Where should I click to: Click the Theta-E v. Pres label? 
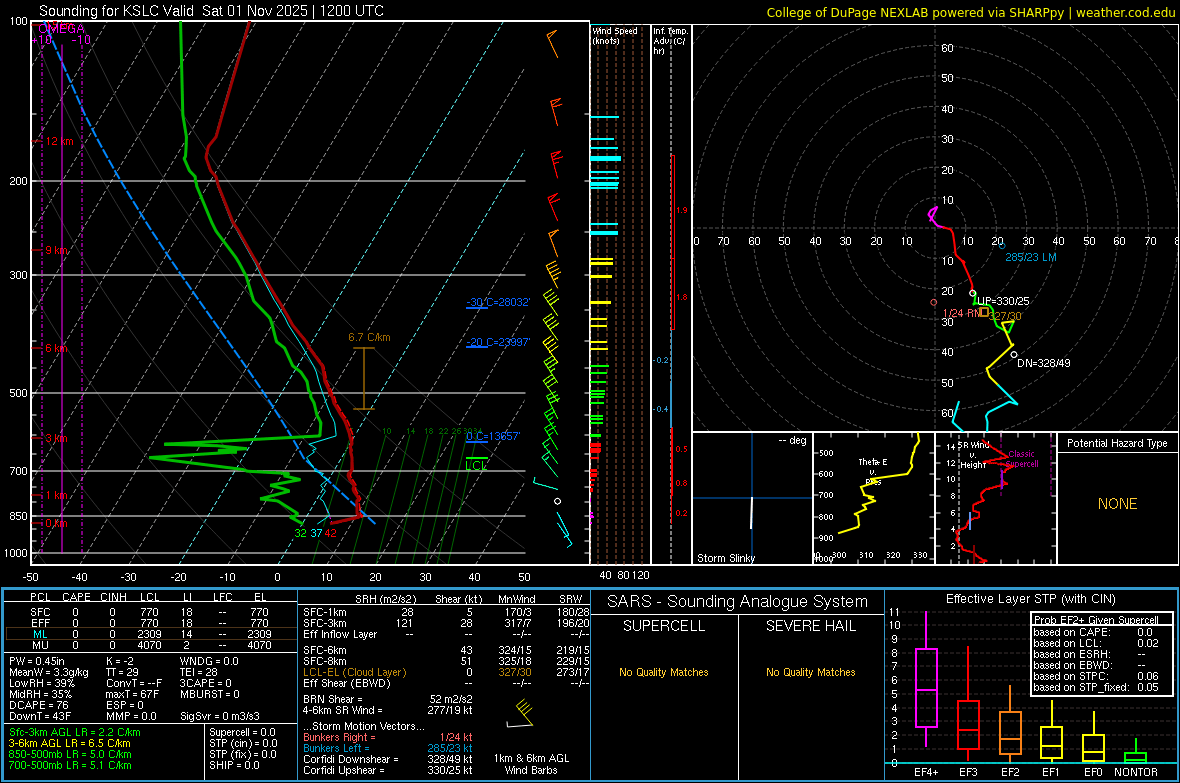click(873, 471)
